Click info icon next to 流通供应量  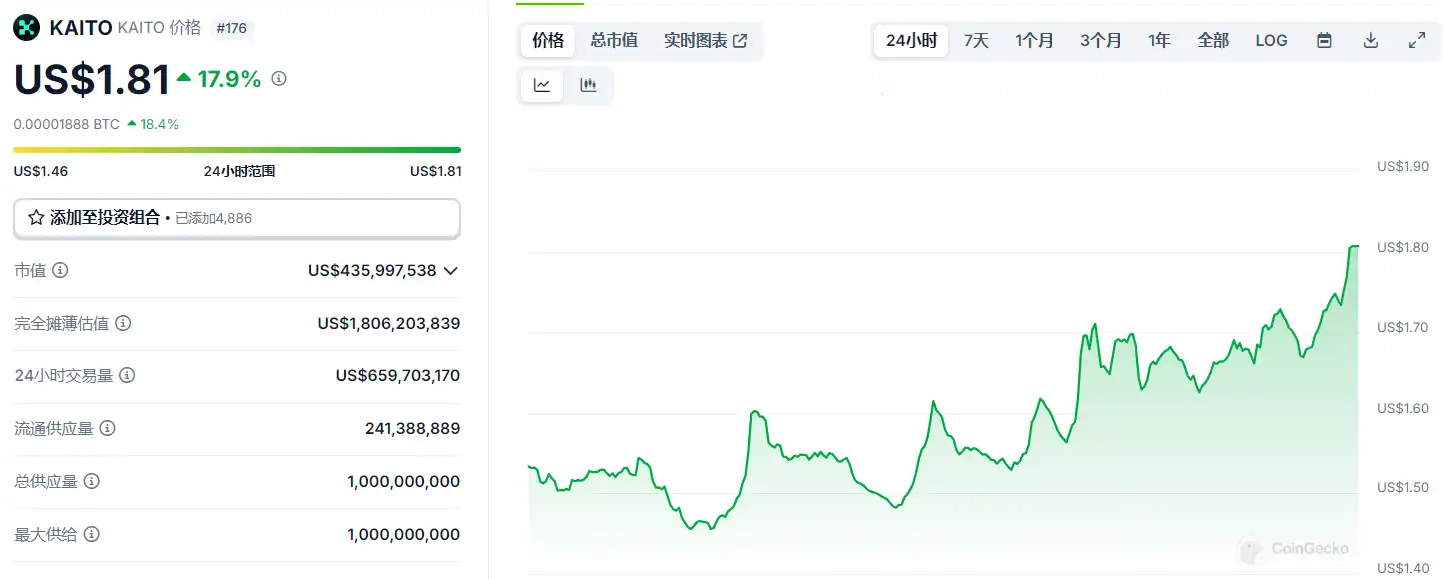(x=107, y=429)
